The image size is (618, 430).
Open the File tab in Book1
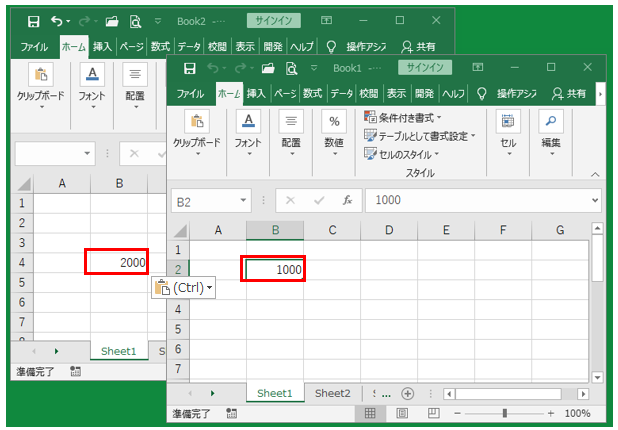pyautogui.click(x=190, y=94)
